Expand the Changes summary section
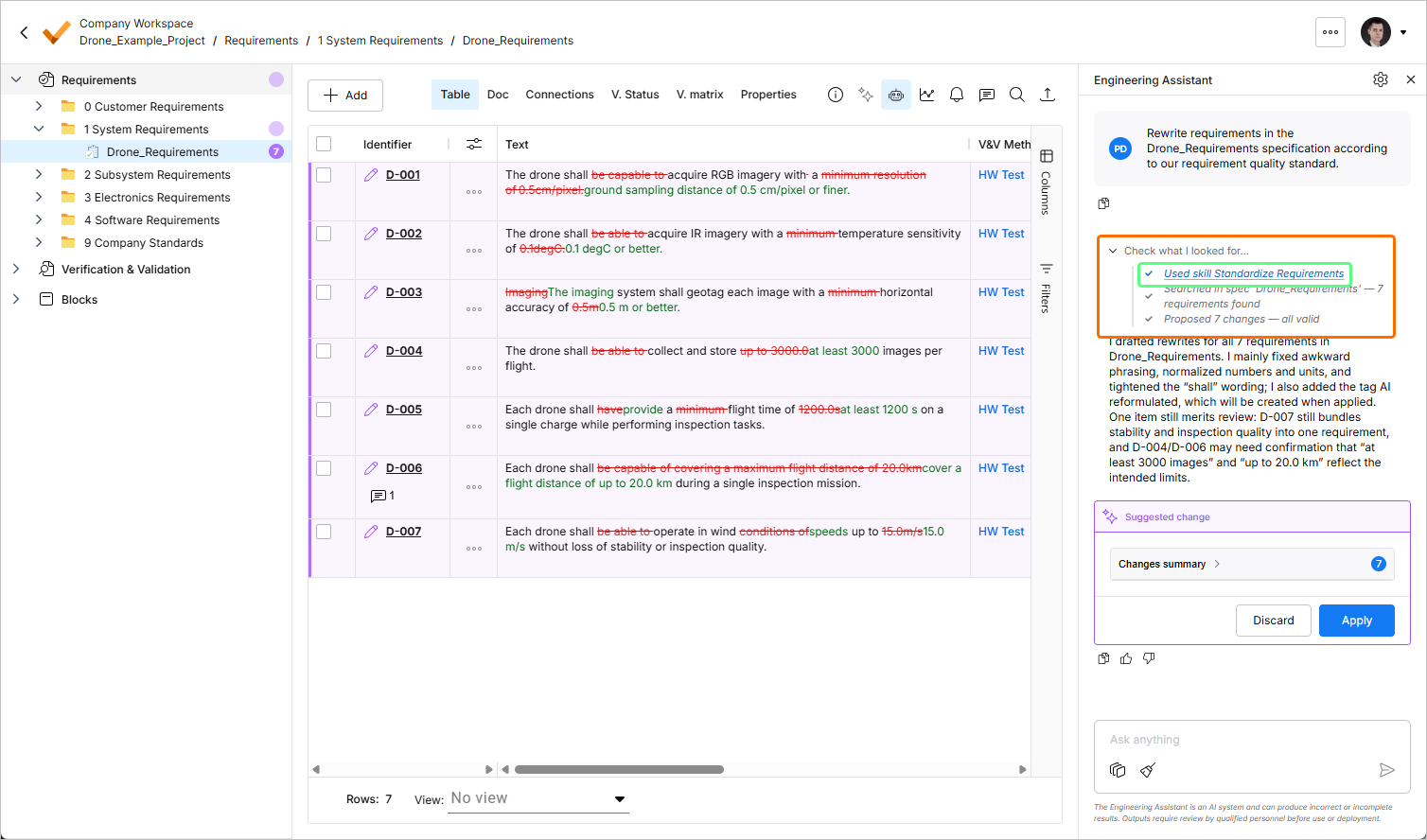Screen dimensions: 1427x840 [x=1252, y=564]
